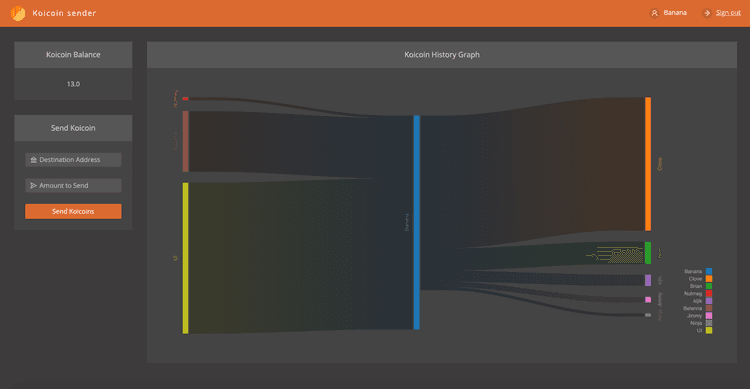750x389 pixels.
Task: Click the send arrow icon beside Amount to Send
Action: click(33, 186)
